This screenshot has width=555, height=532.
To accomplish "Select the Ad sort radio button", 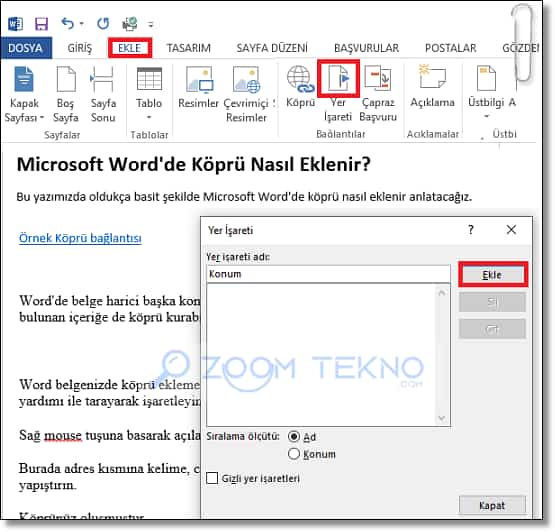I will click(294, 436).
